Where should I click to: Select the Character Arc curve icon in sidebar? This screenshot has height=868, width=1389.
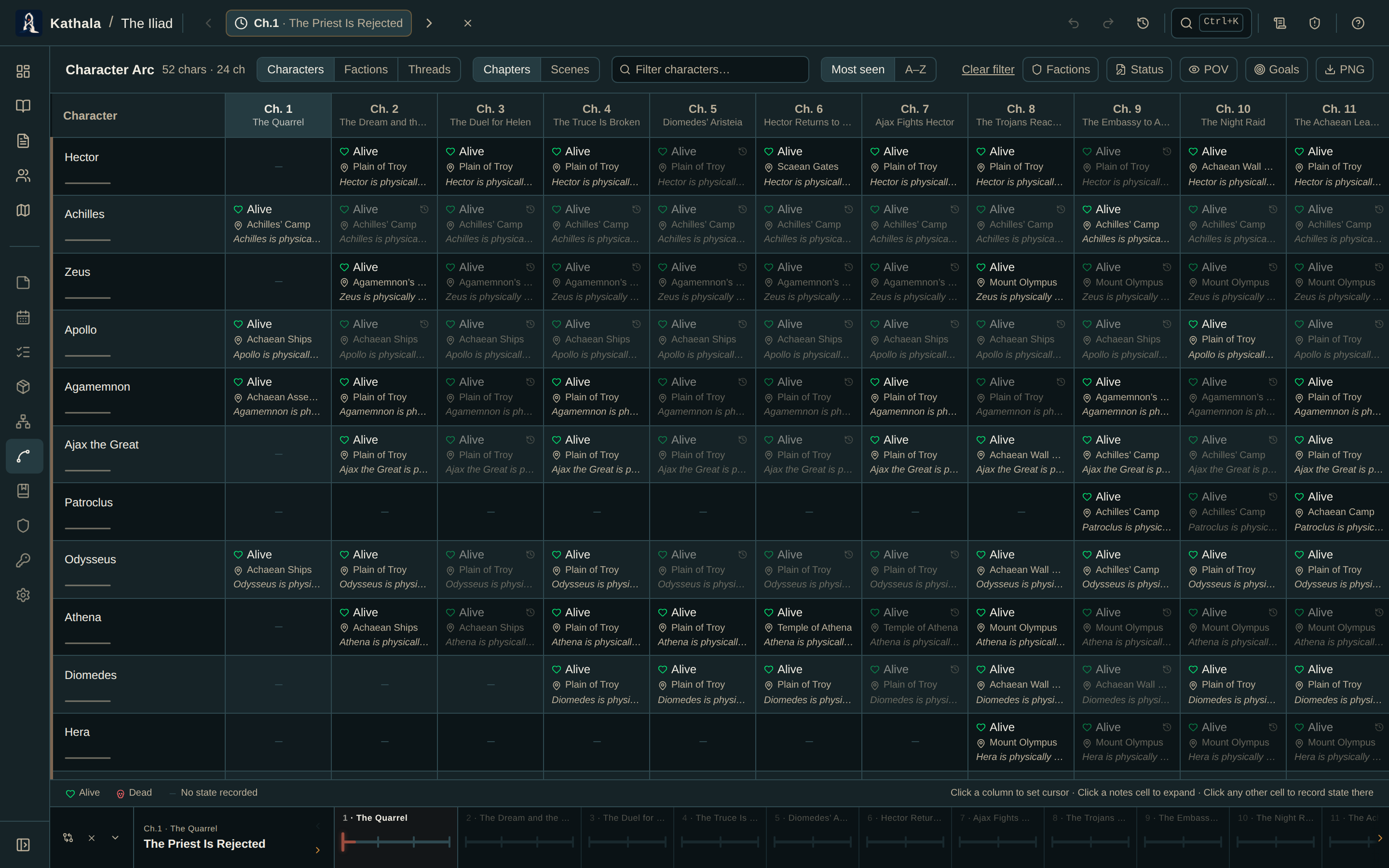click(x=24, y=456)
